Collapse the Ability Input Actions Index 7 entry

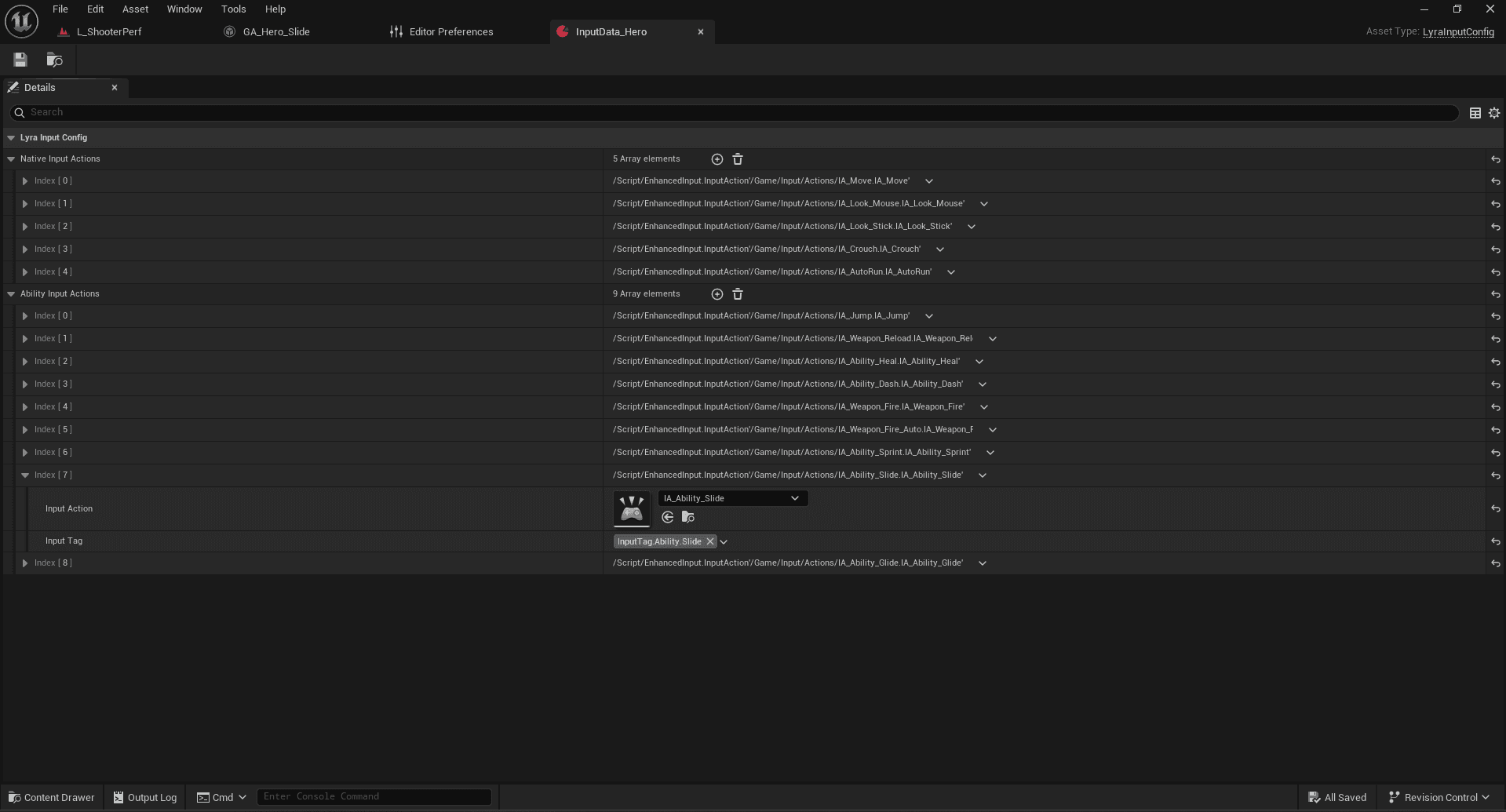tap(25, 475)
